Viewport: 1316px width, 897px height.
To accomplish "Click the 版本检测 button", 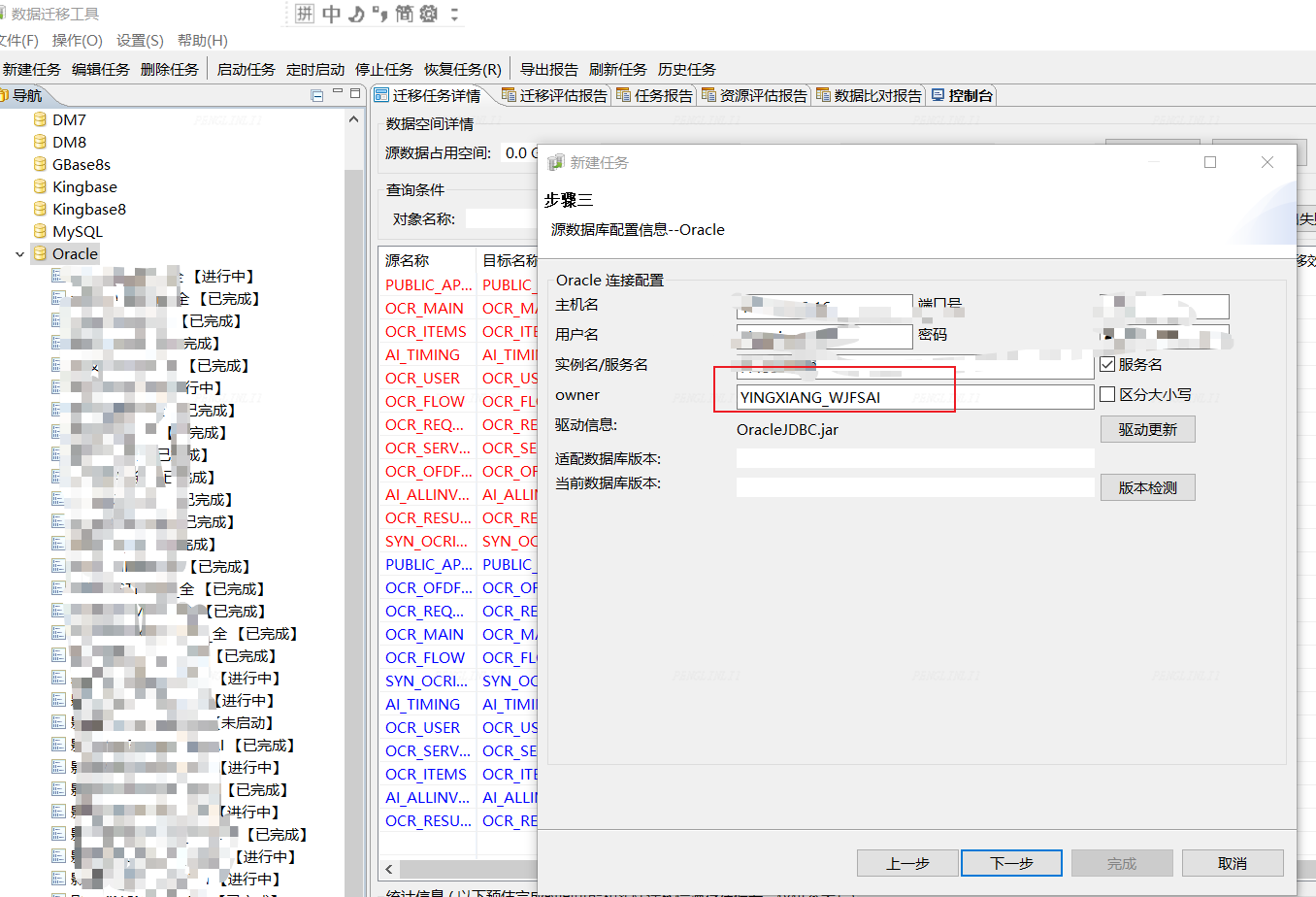I will [x=1147, y=487].
